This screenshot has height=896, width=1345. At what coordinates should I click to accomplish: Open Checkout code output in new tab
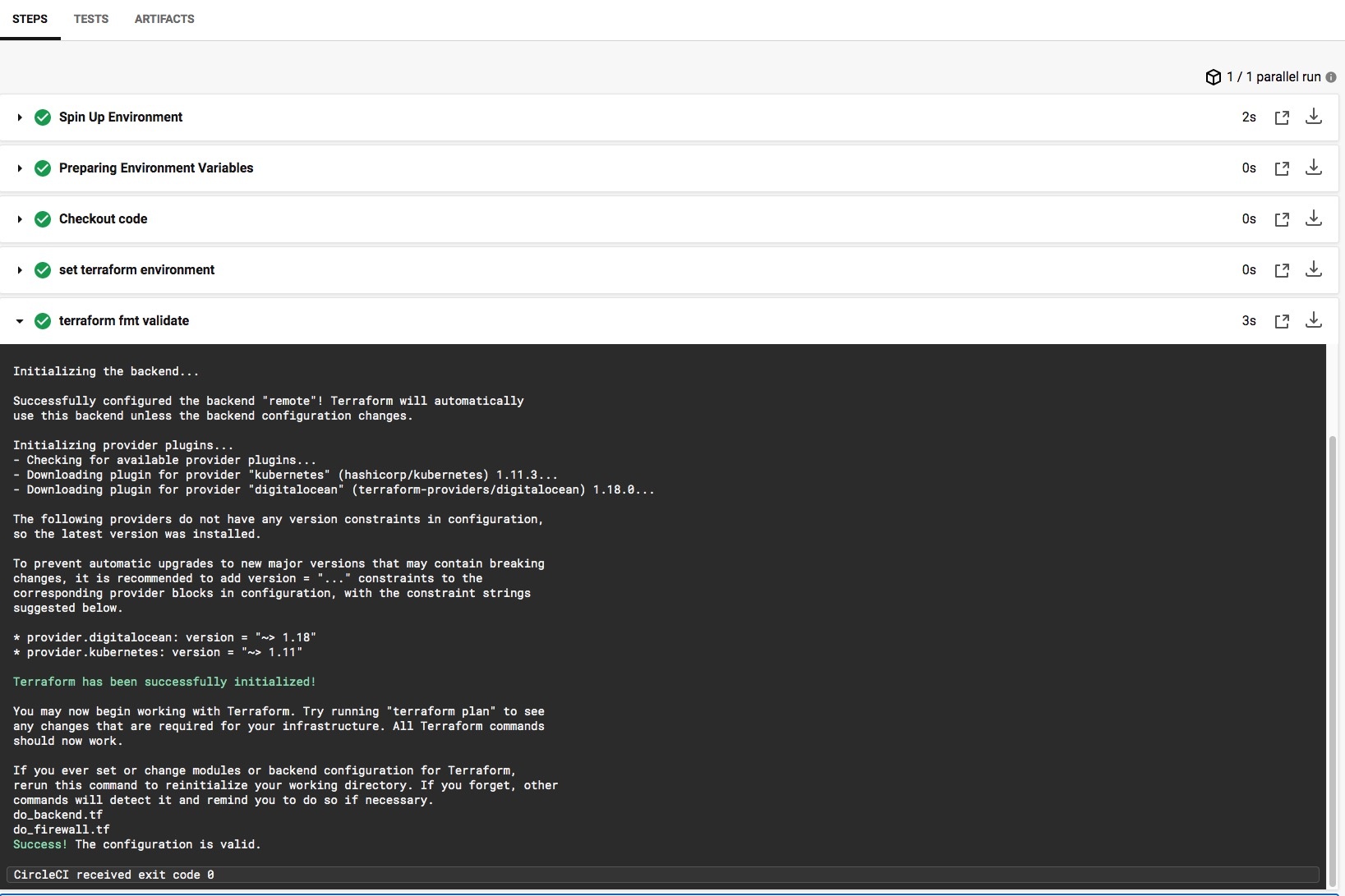[1282, 219]
